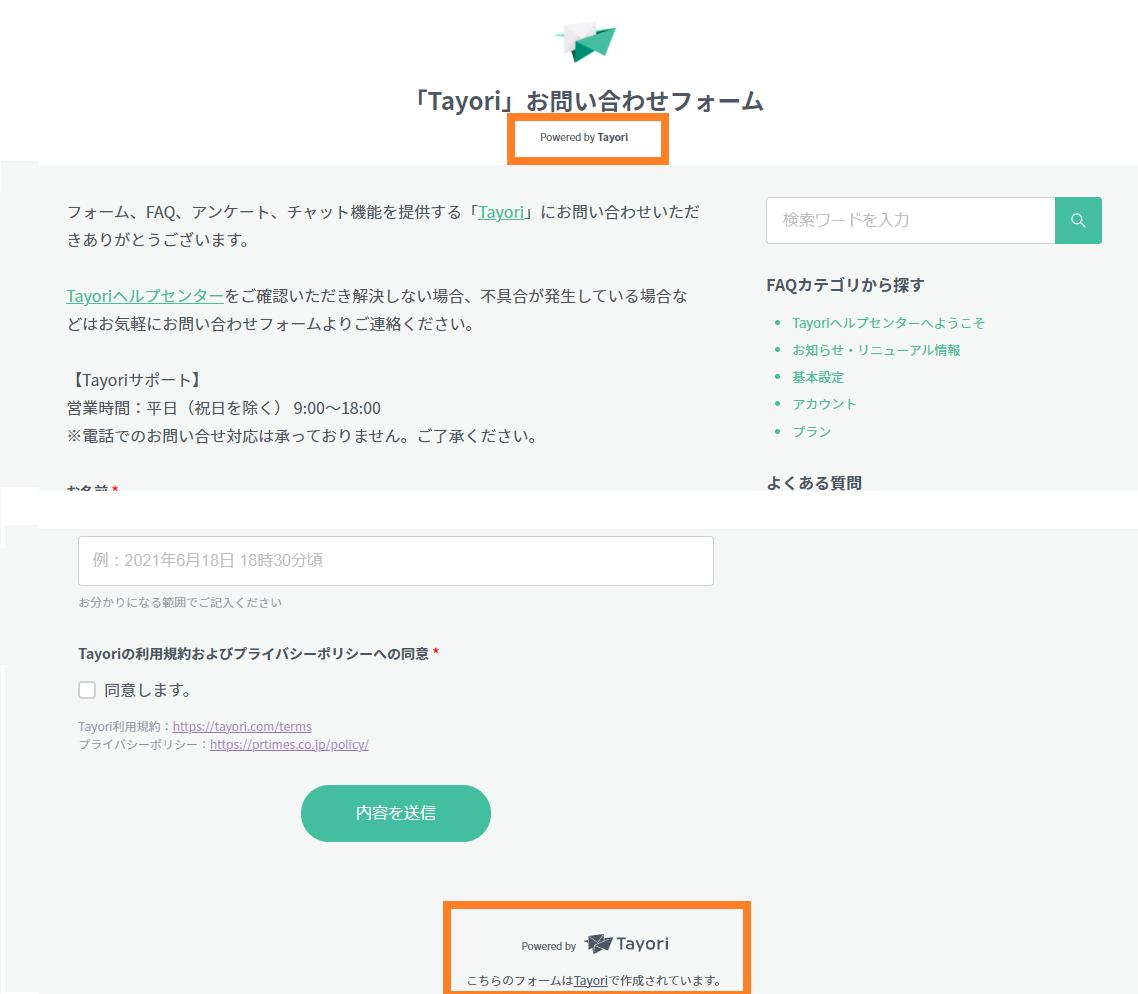
Task: Open the Tayori link in the intro paragraph
Action: 501,212
